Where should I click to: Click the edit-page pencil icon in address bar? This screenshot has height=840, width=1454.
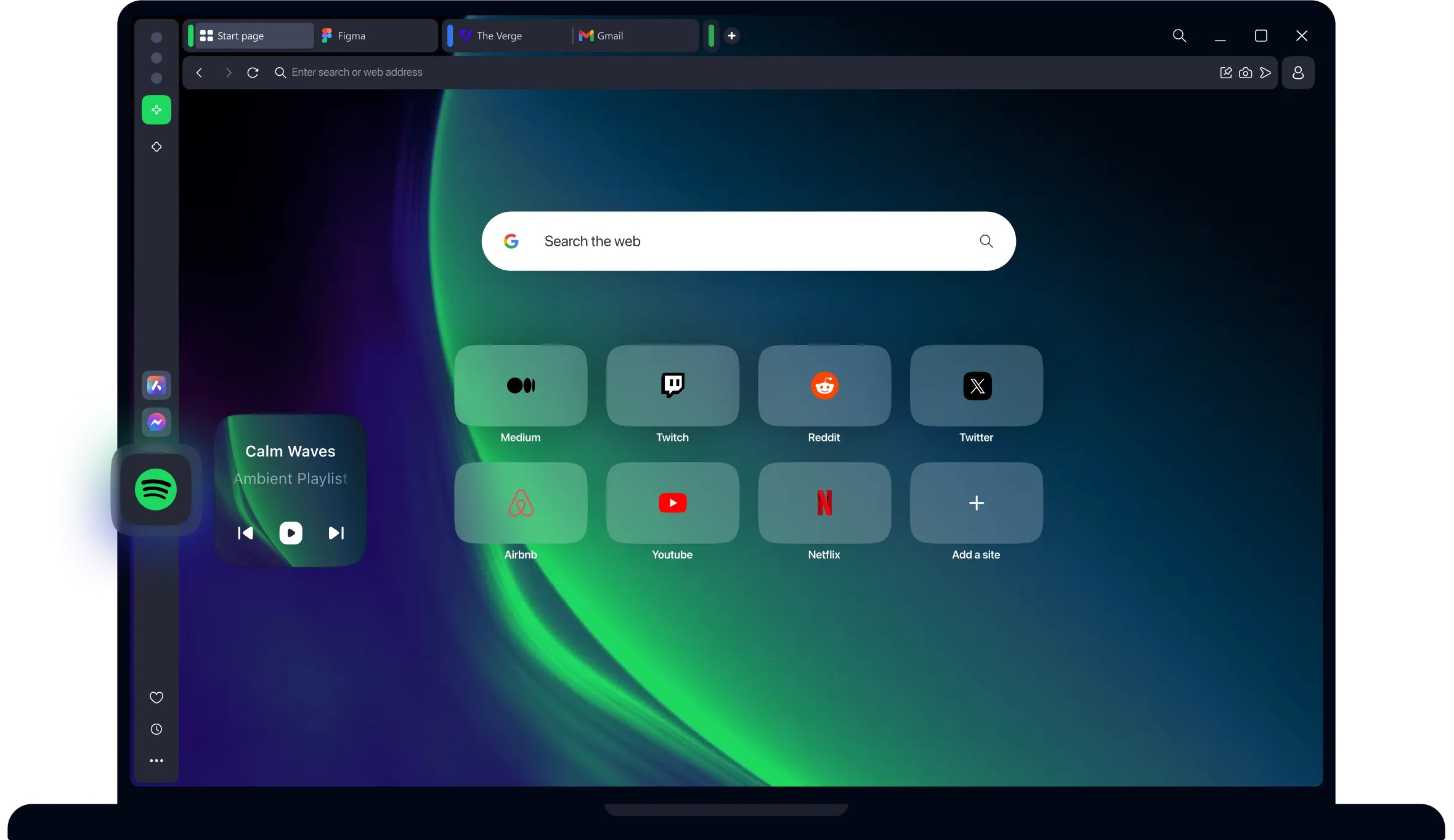(1226, 73)
